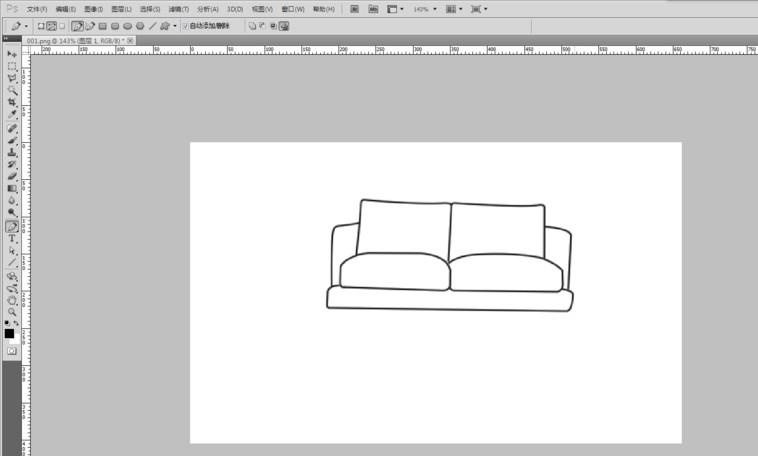Swap foreground and background colors
The image size is (758, 456).
(16, 323)
